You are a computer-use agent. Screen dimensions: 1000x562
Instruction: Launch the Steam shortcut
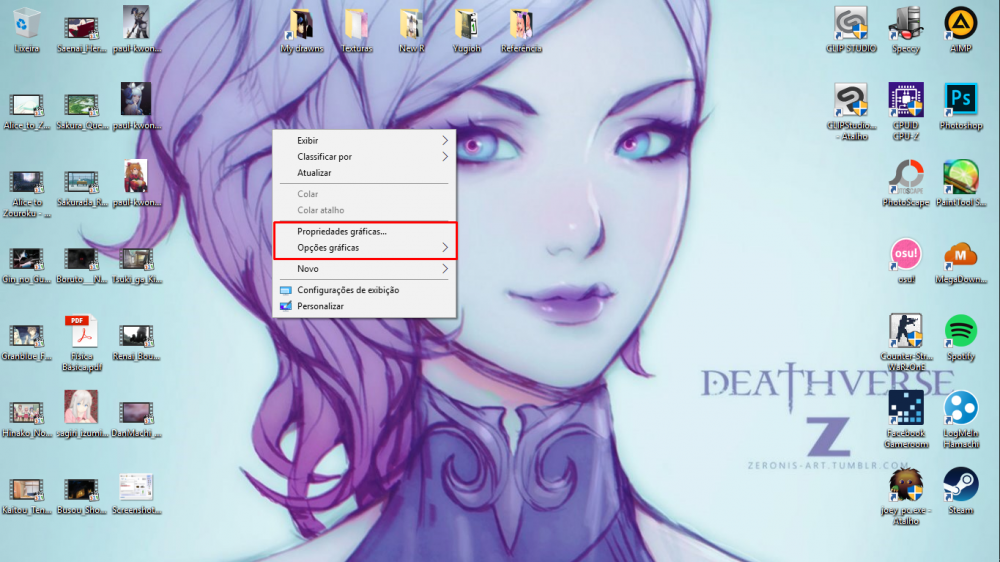960,492
